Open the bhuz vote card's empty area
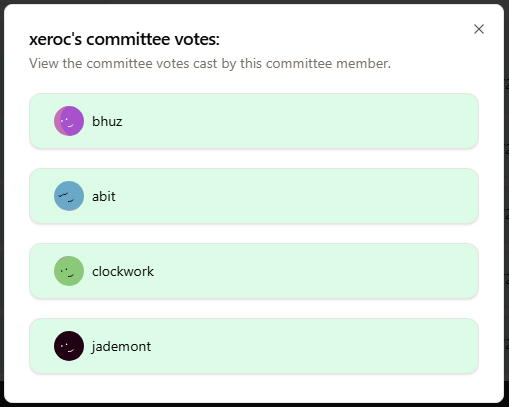The height and width of the screenshot is (407, 509). click(x=300, y=121)
